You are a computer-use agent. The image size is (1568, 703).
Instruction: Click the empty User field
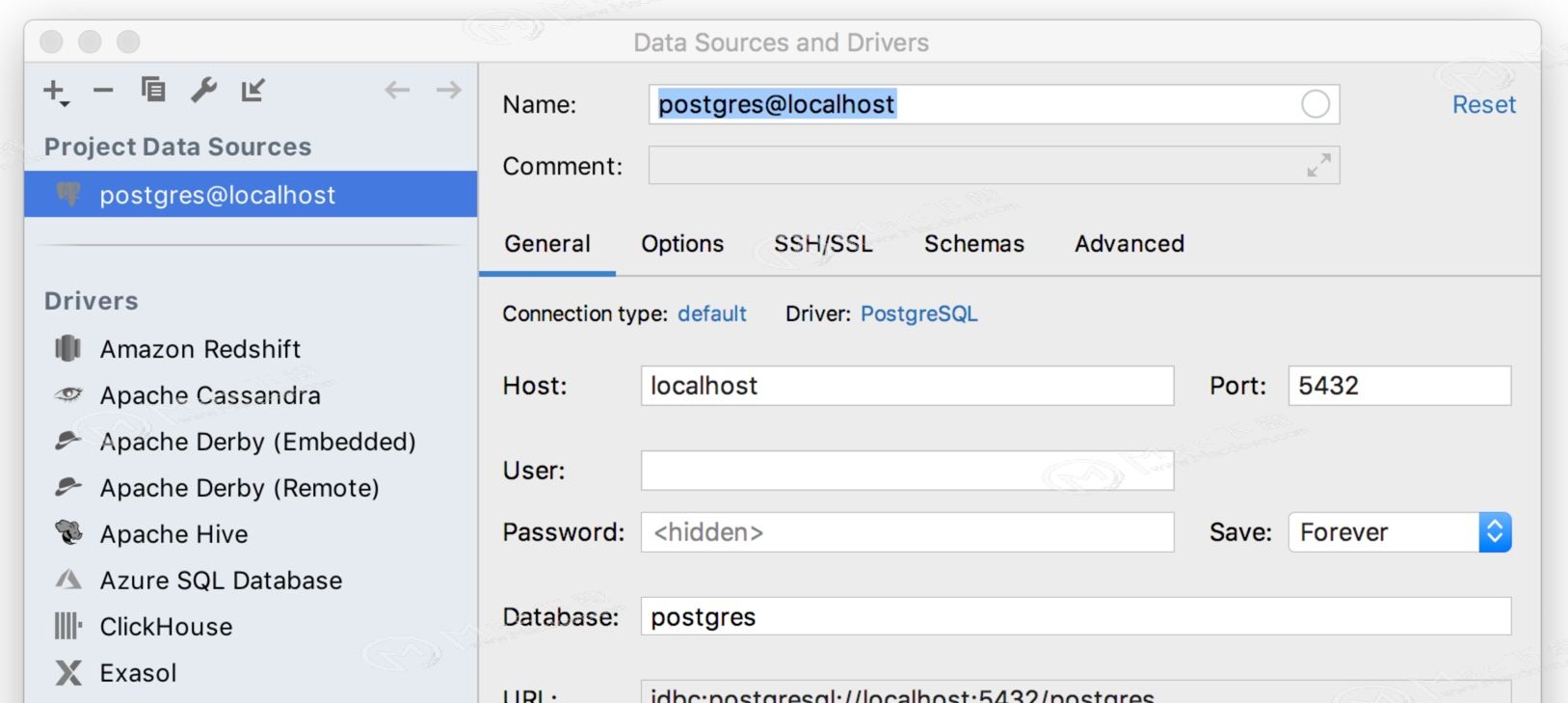coord(907,471)
